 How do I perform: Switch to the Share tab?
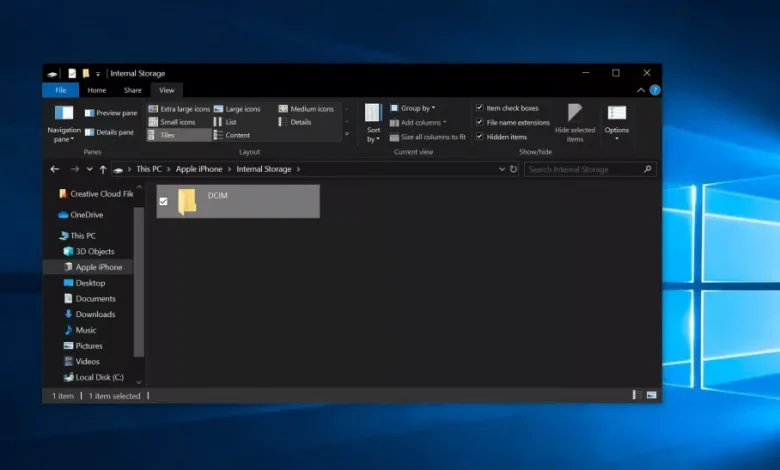[x=132, y=90]
